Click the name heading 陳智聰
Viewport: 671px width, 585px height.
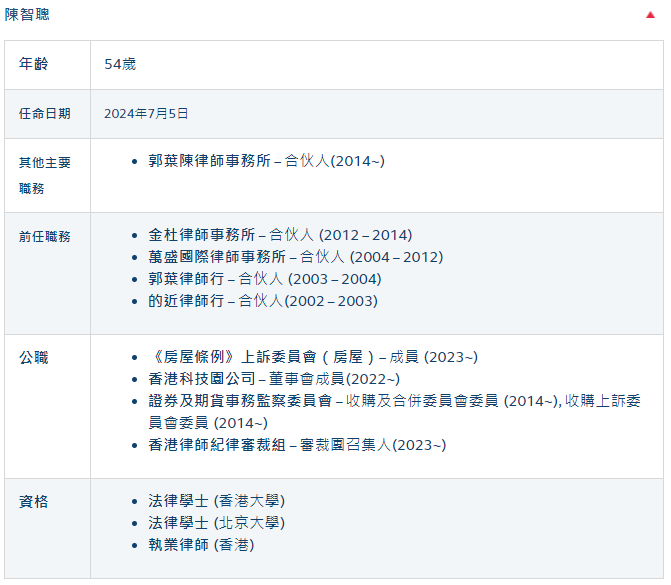tap(27, 15)
